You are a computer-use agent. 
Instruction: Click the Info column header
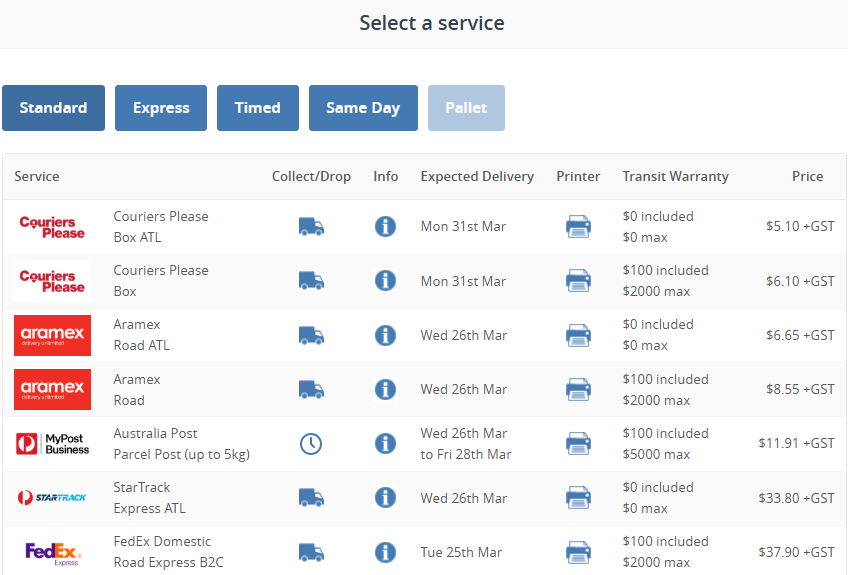coord(386,176)
